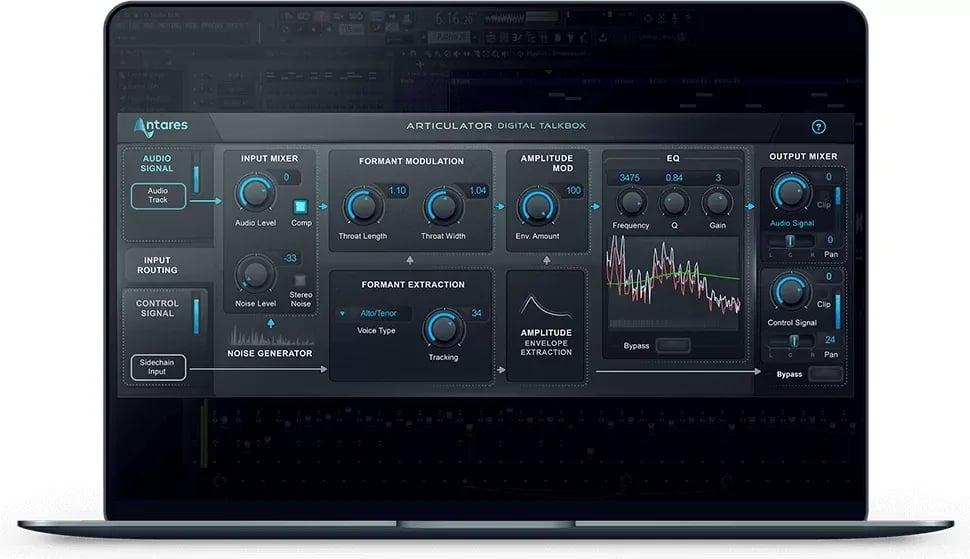Click the Input Mixer heading
970x559 pixels.
coord(270,159)
